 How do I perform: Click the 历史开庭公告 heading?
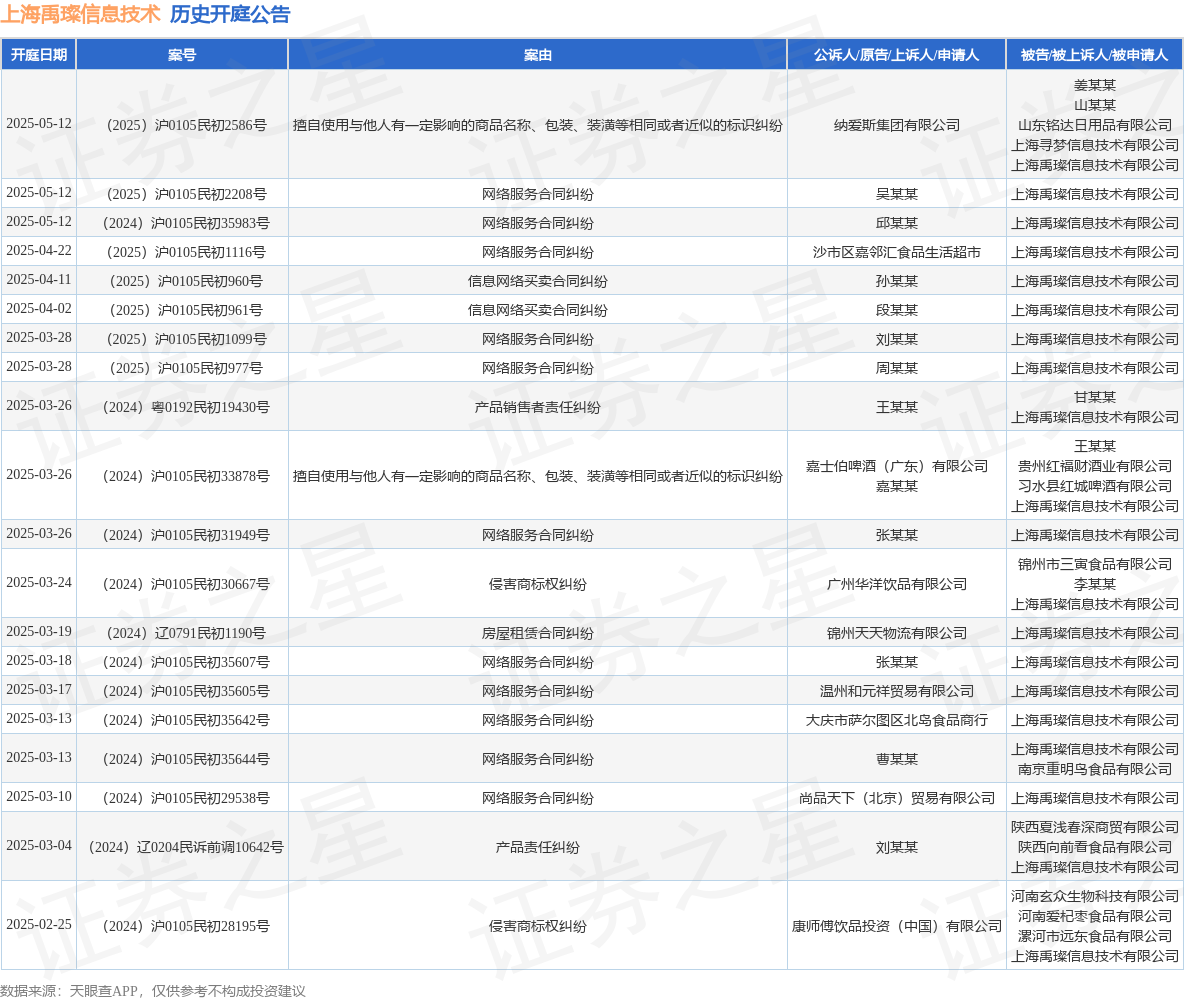(230, 14)
